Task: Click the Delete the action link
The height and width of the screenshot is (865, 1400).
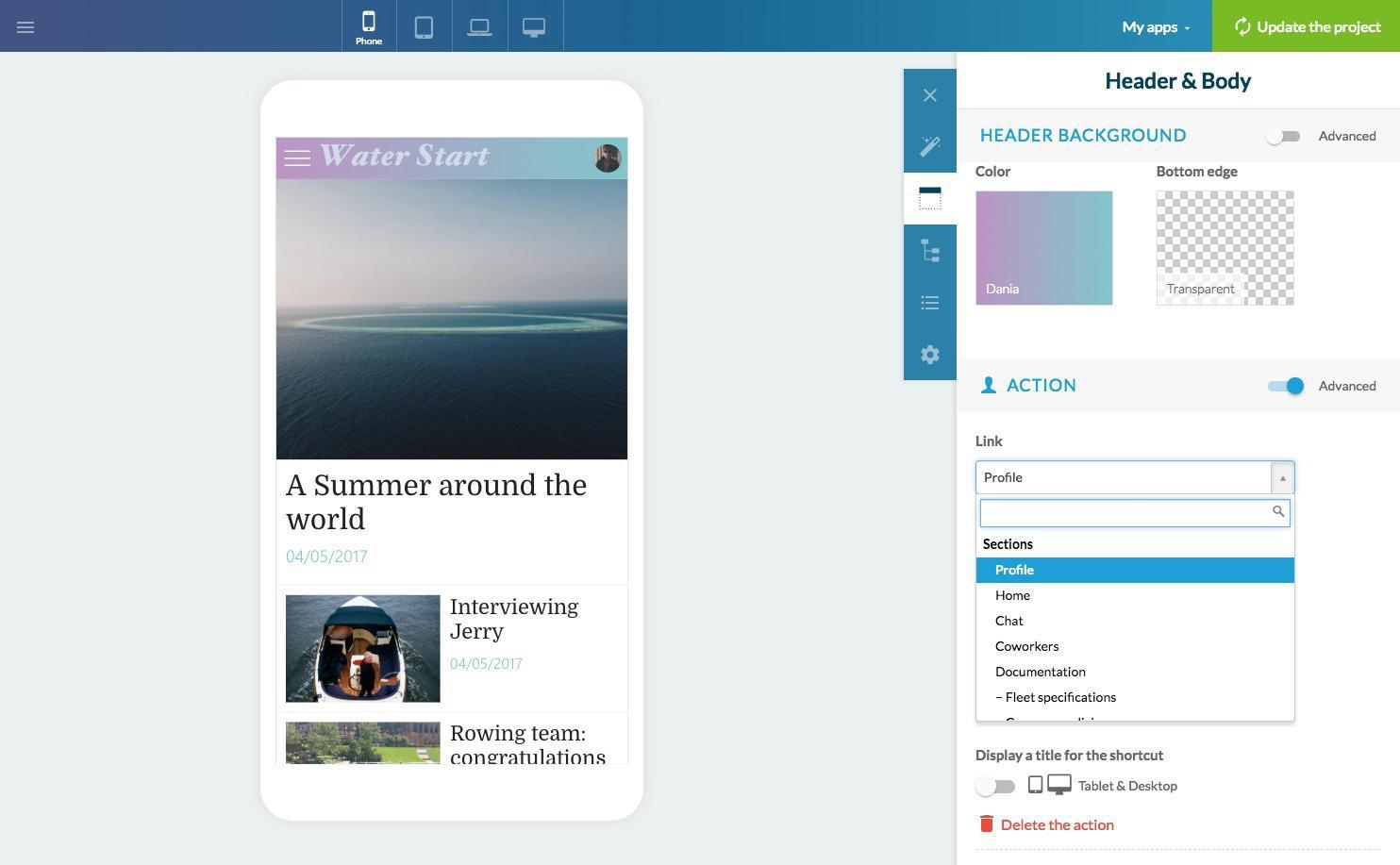Action: click(x=1057, y=825)
